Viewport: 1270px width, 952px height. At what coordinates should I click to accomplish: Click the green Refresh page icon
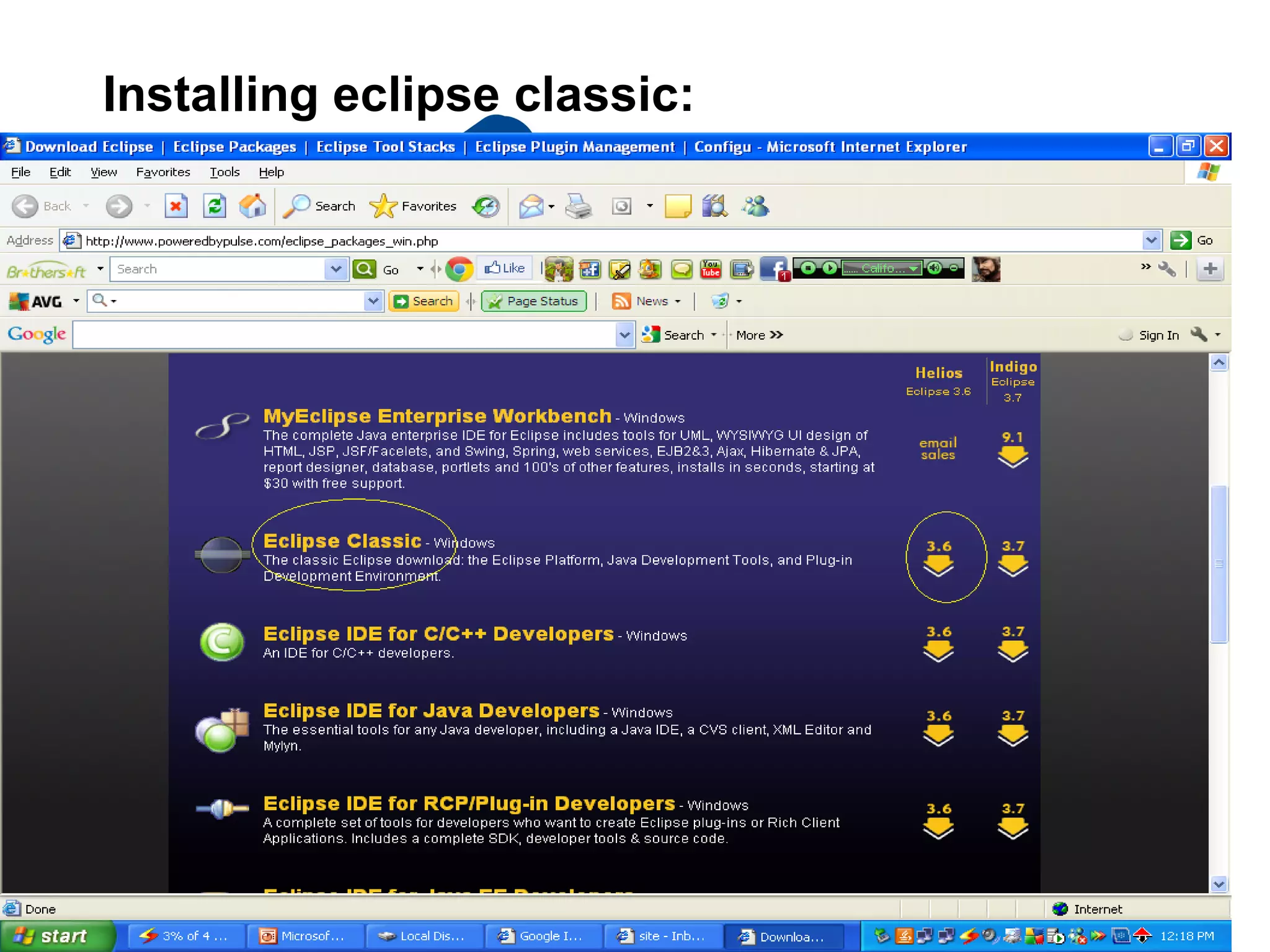(x=215, y=206)
